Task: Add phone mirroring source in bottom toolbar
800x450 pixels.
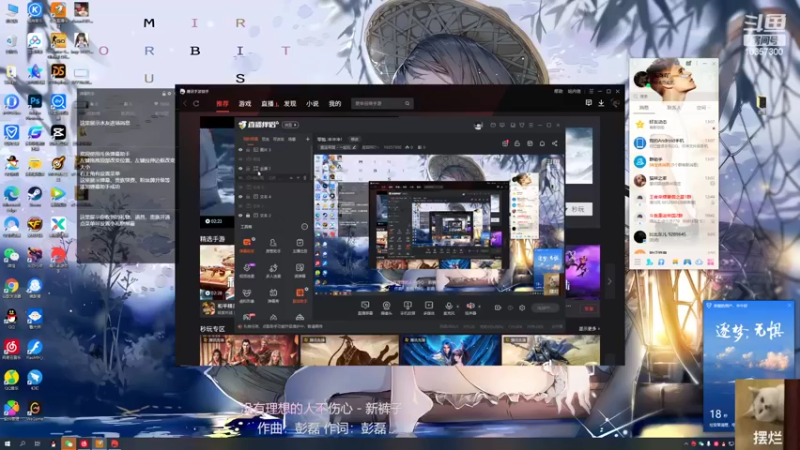Action: [407, 308]
